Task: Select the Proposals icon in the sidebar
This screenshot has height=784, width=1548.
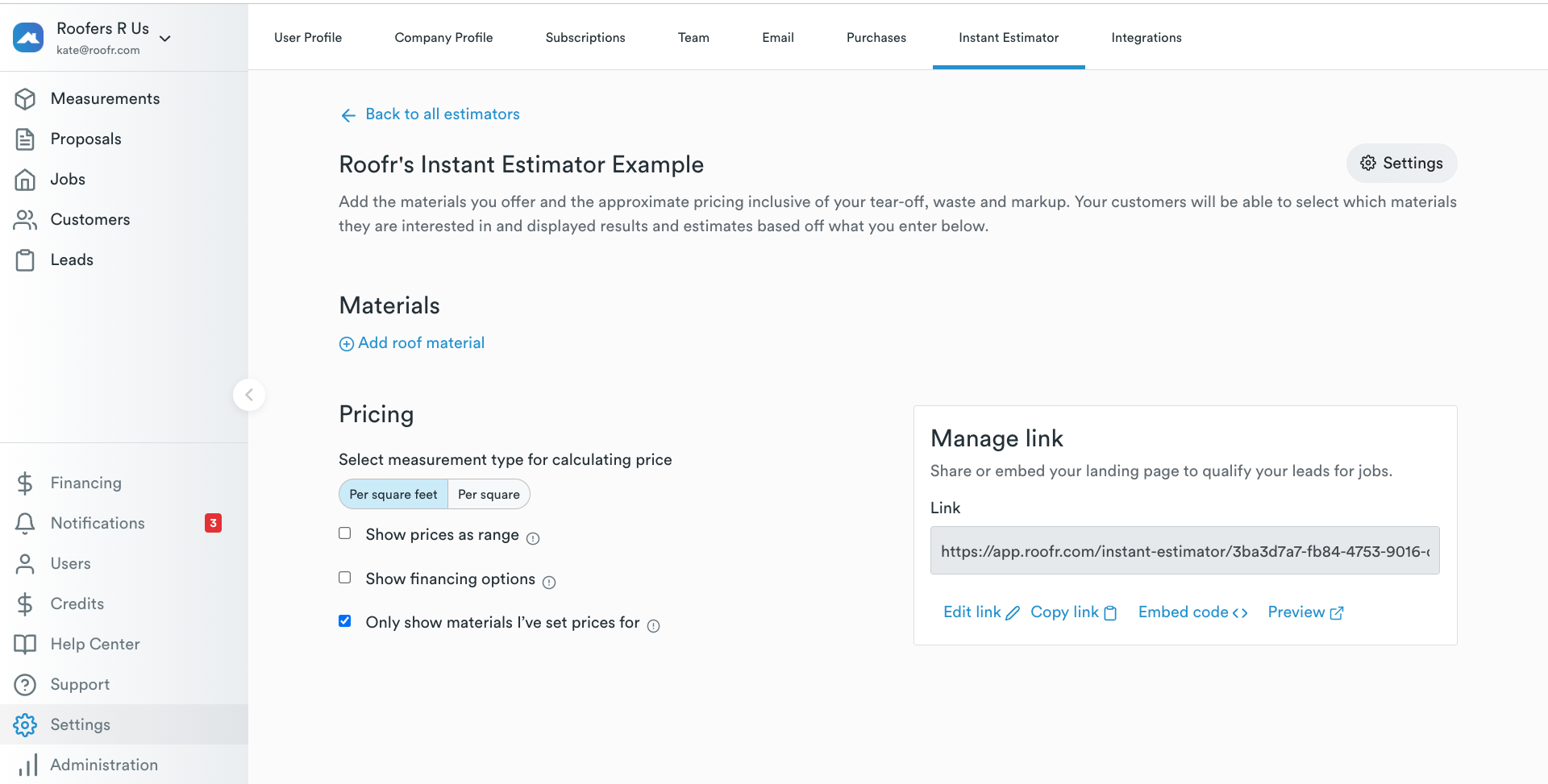Action: 27,139
